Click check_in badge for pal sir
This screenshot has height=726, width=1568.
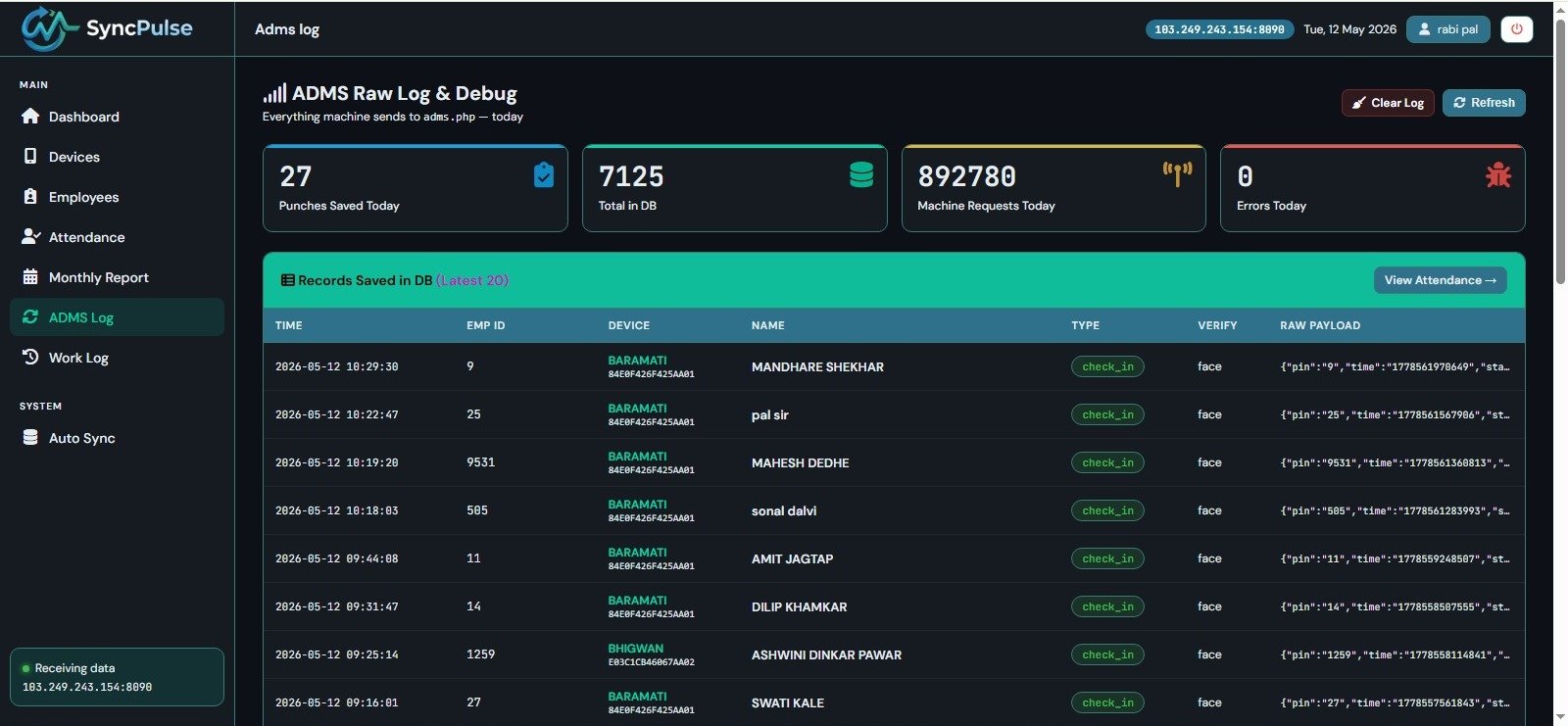pyautogui.click(x=1107, y=414)
